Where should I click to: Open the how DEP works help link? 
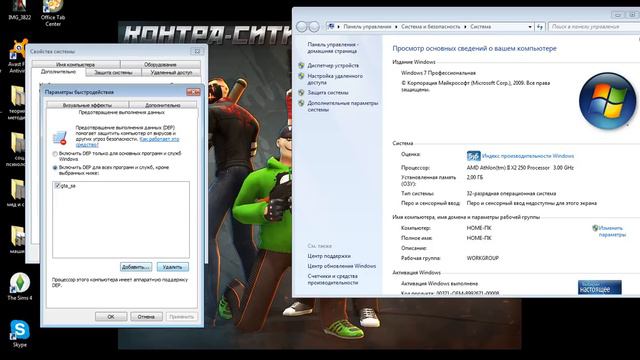[x=127, y=142]
